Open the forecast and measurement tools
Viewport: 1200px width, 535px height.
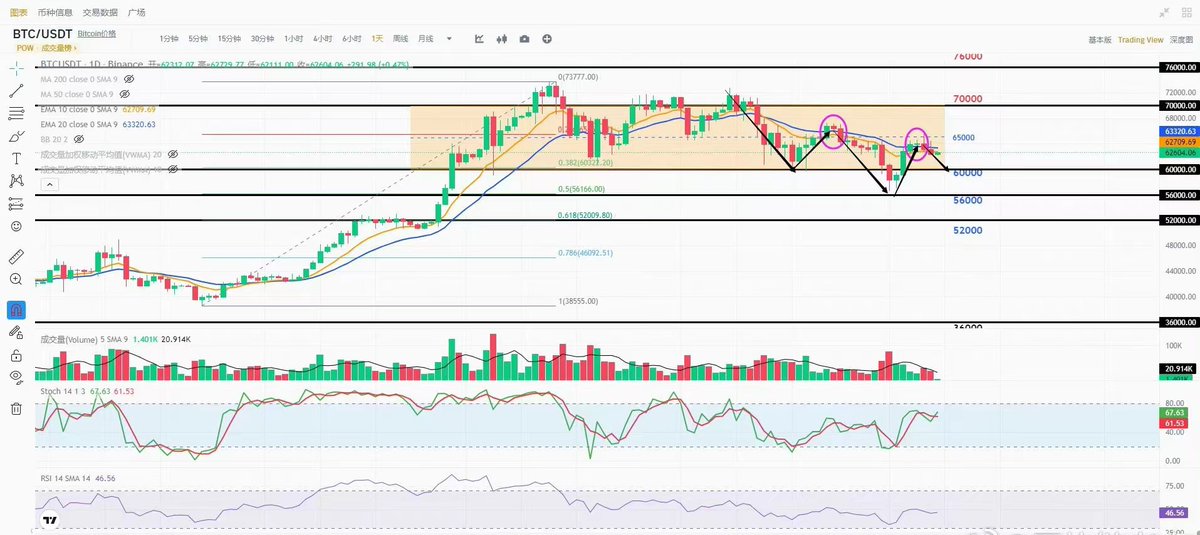tap(16, 204)
